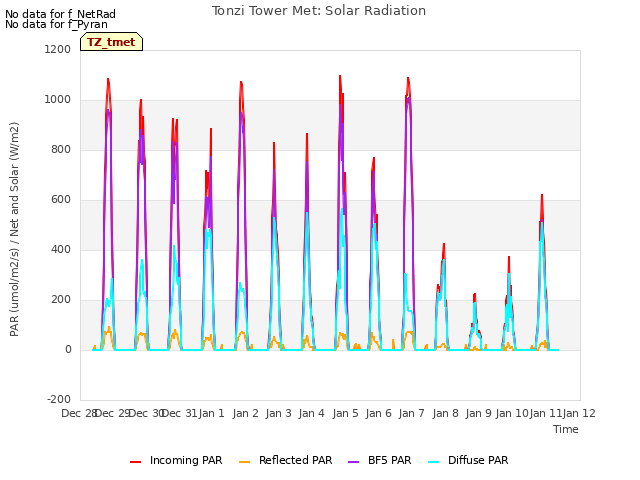640x480 pixels.
Task: Click the y-axis title PAR / Net and Solar
Action: 14,229
